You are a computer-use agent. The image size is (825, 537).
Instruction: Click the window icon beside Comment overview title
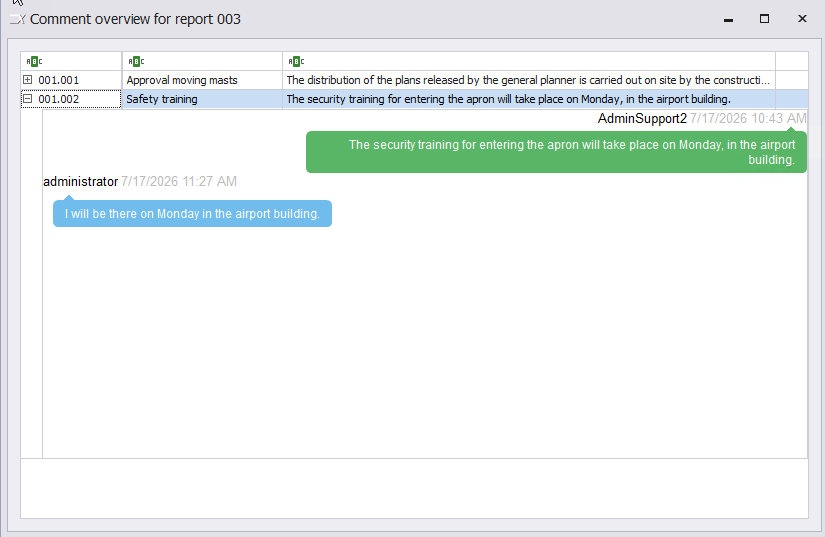pyautogui.click(x=17, y=19)
